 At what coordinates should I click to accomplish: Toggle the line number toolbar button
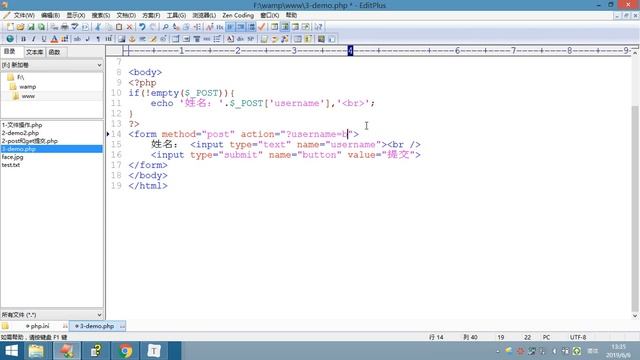[241, 27]
